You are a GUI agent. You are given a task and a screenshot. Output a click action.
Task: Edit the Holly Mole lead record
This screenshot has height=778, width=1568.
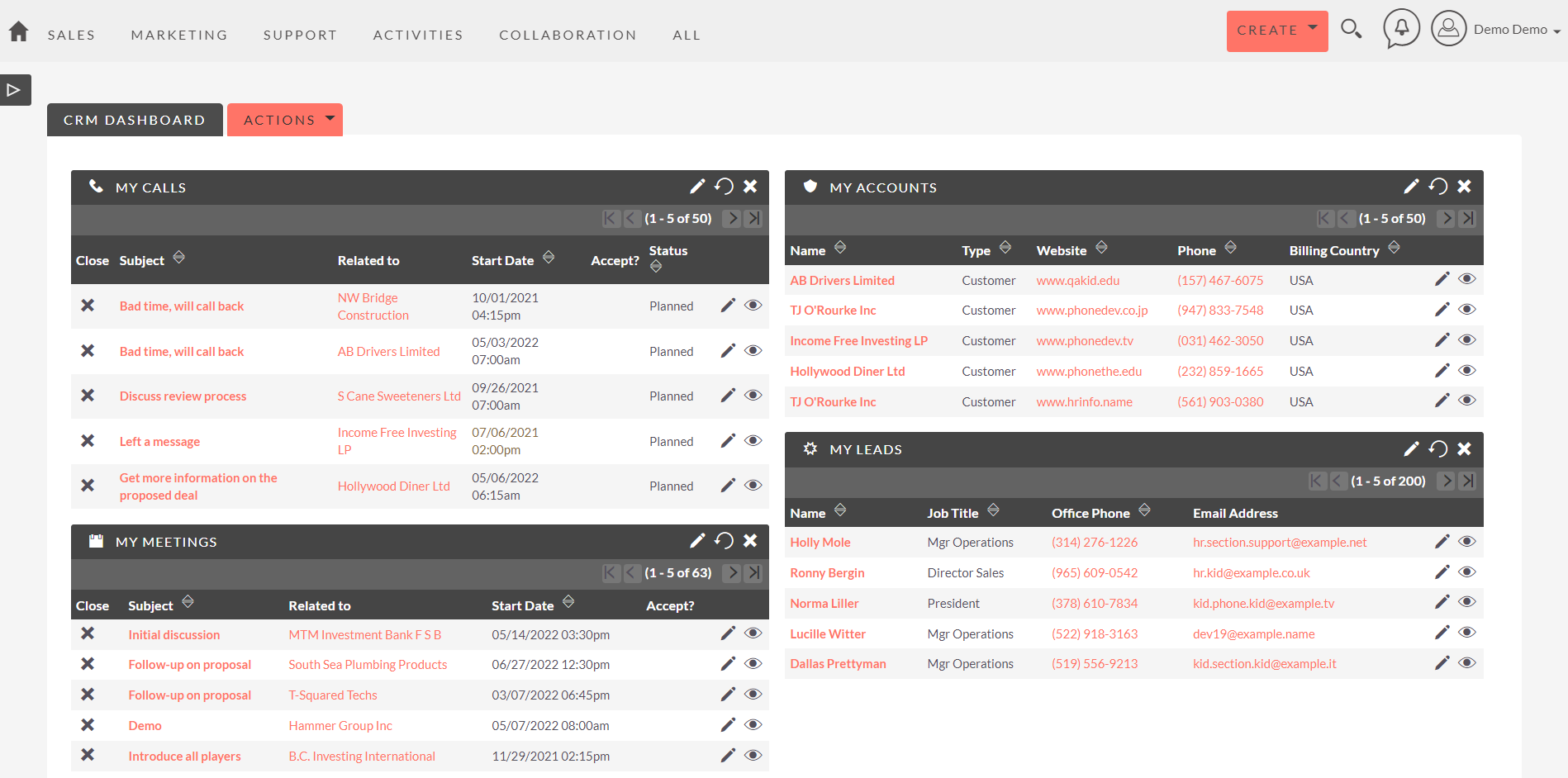tap(1442, 542)
